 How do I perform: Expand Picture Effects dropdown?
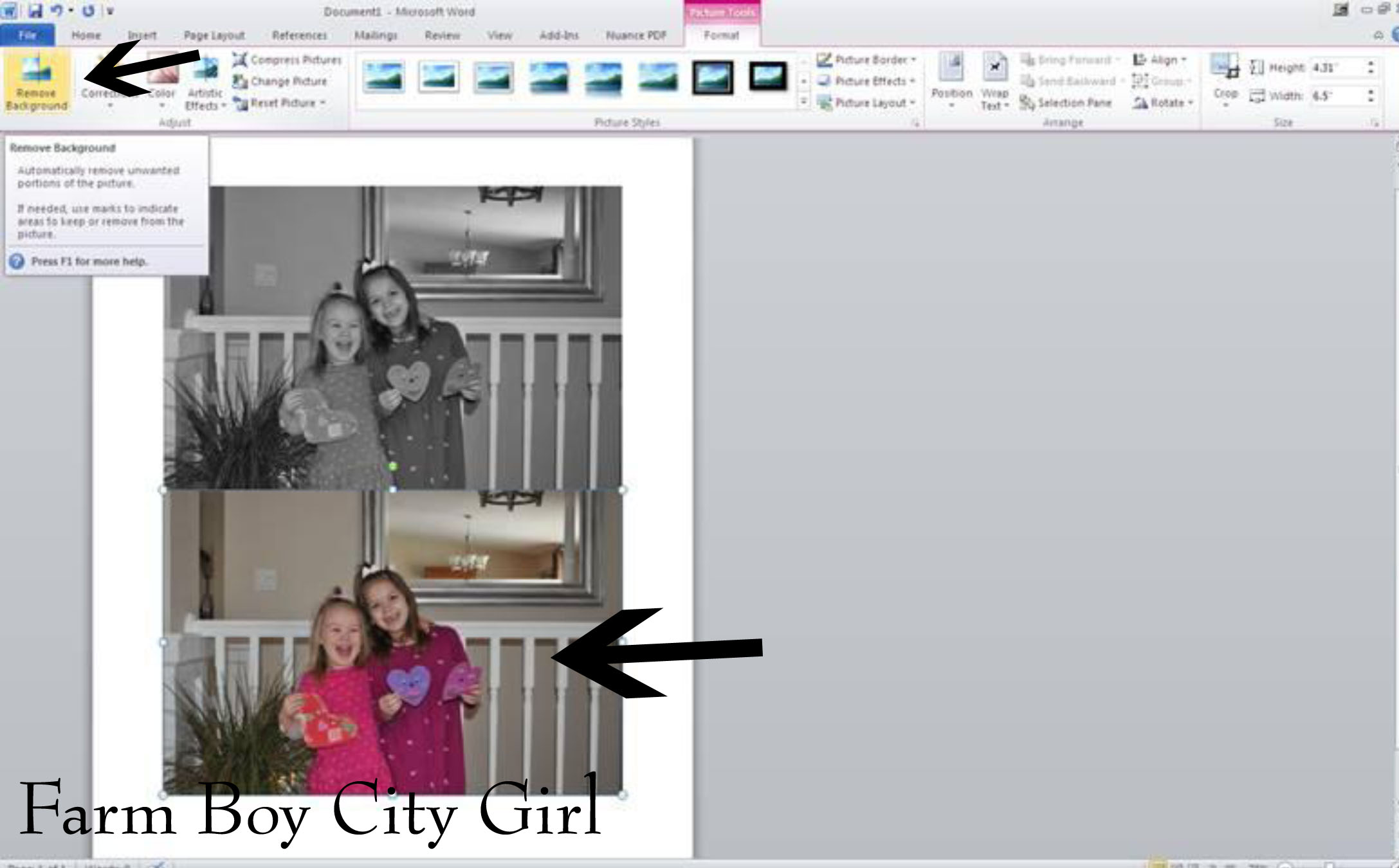[866, 82]
